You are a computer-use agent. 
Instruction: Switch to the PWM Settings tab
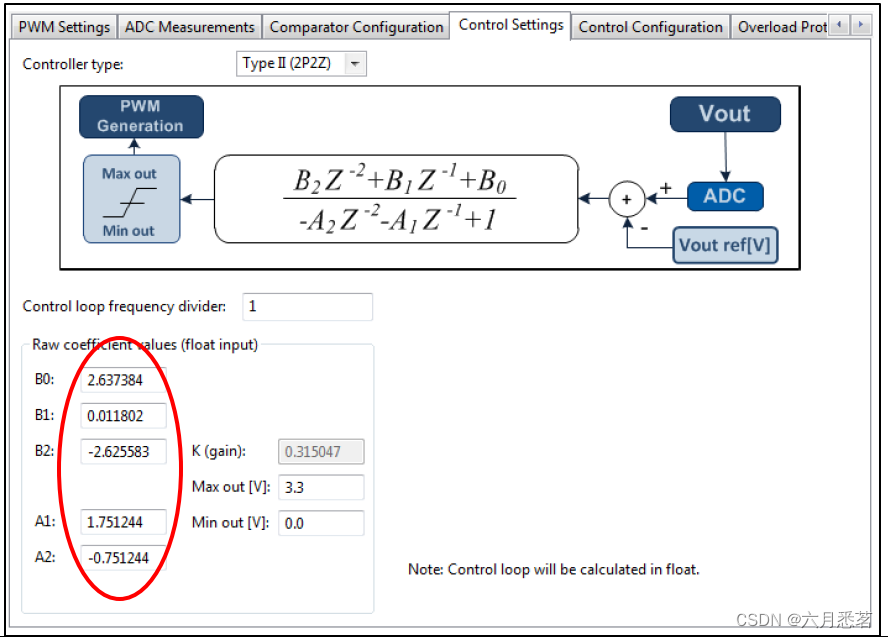click(x=64, y=27)
